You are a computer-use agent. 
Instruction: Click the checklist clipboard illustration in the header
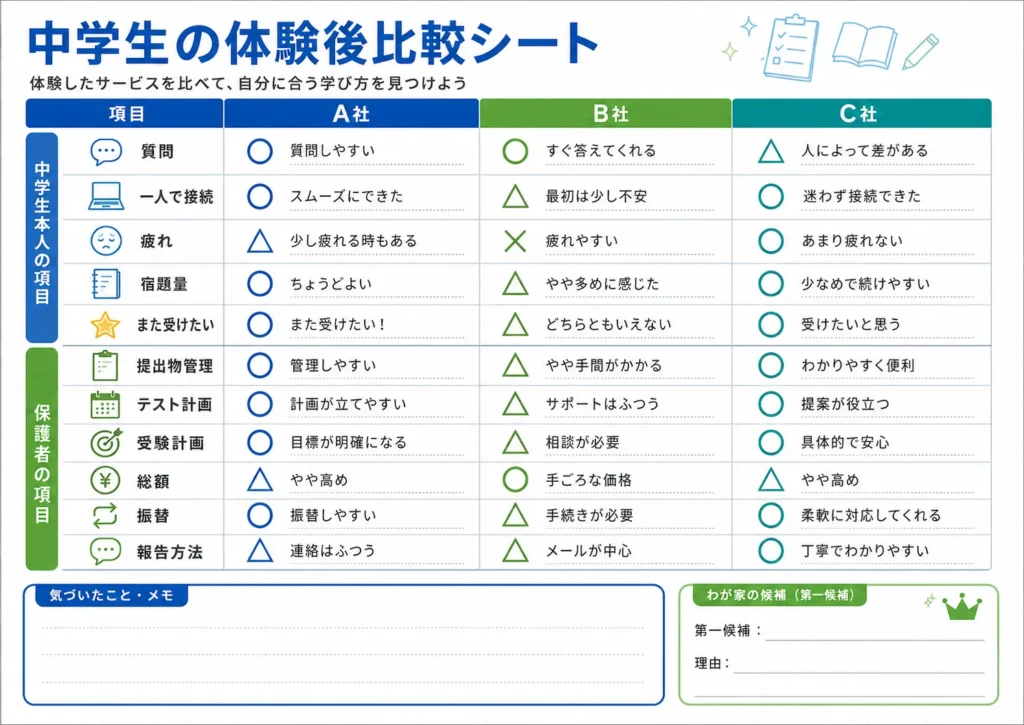pos(791,47)
